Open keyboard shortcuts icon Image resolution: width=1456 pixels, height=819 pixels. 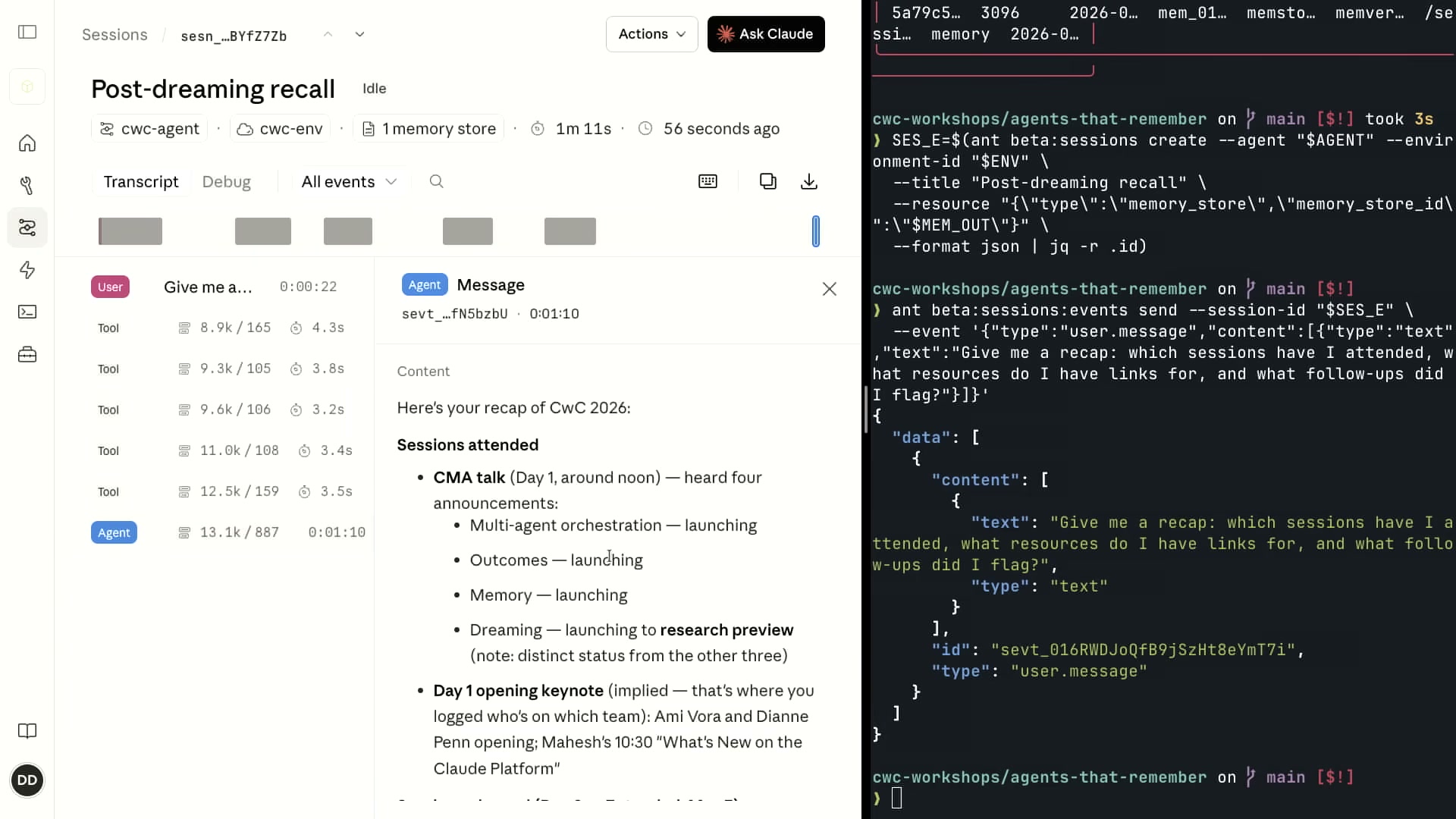(x=708, y=181)
